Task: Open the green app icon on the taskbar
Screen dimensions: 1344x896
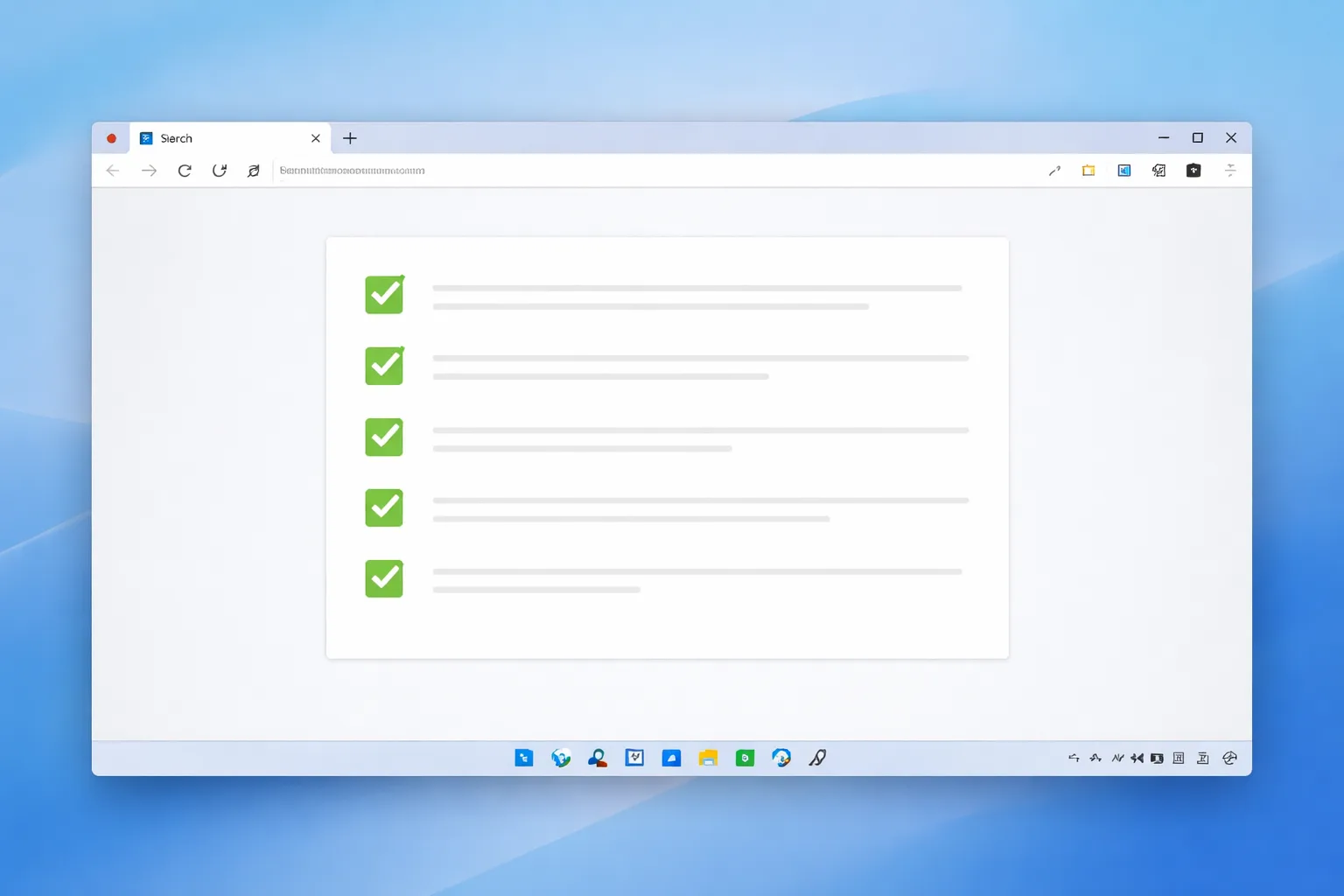Action: click(x=745, y=758)
